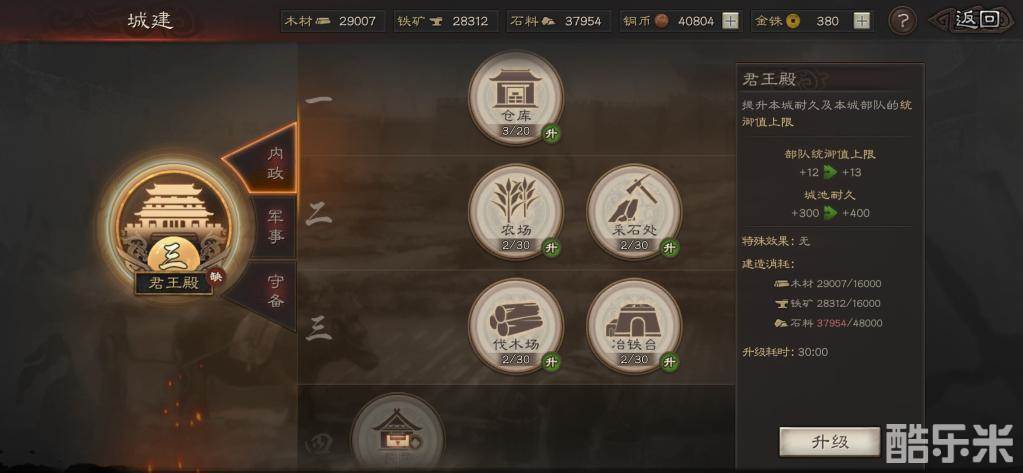1023x473 pixels.
Task: Select the 农场 farm building icon
Action: click(x=516, y=212)
